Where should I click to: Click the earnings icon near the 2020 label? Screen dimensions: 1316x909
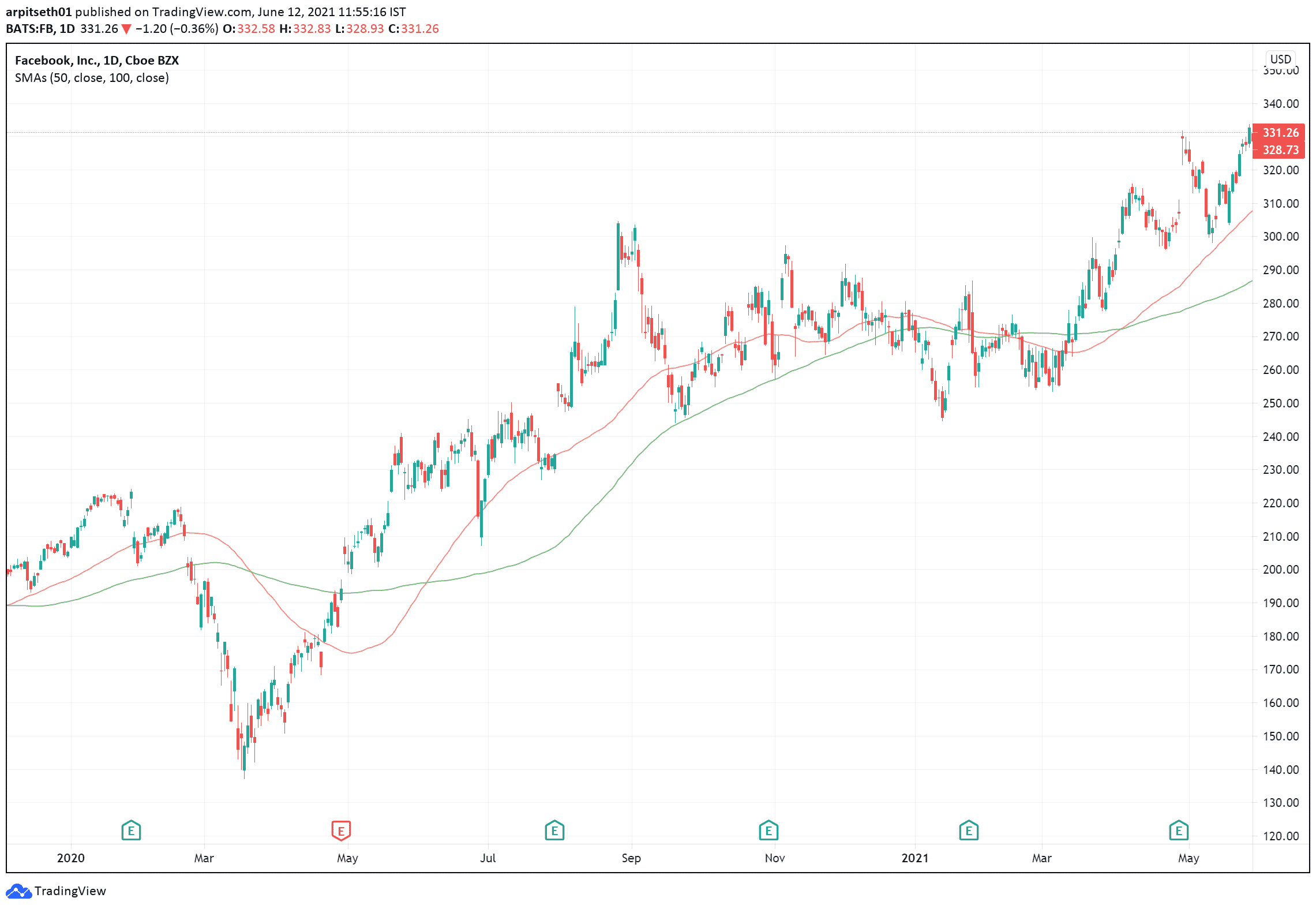[x=132, y=830]
